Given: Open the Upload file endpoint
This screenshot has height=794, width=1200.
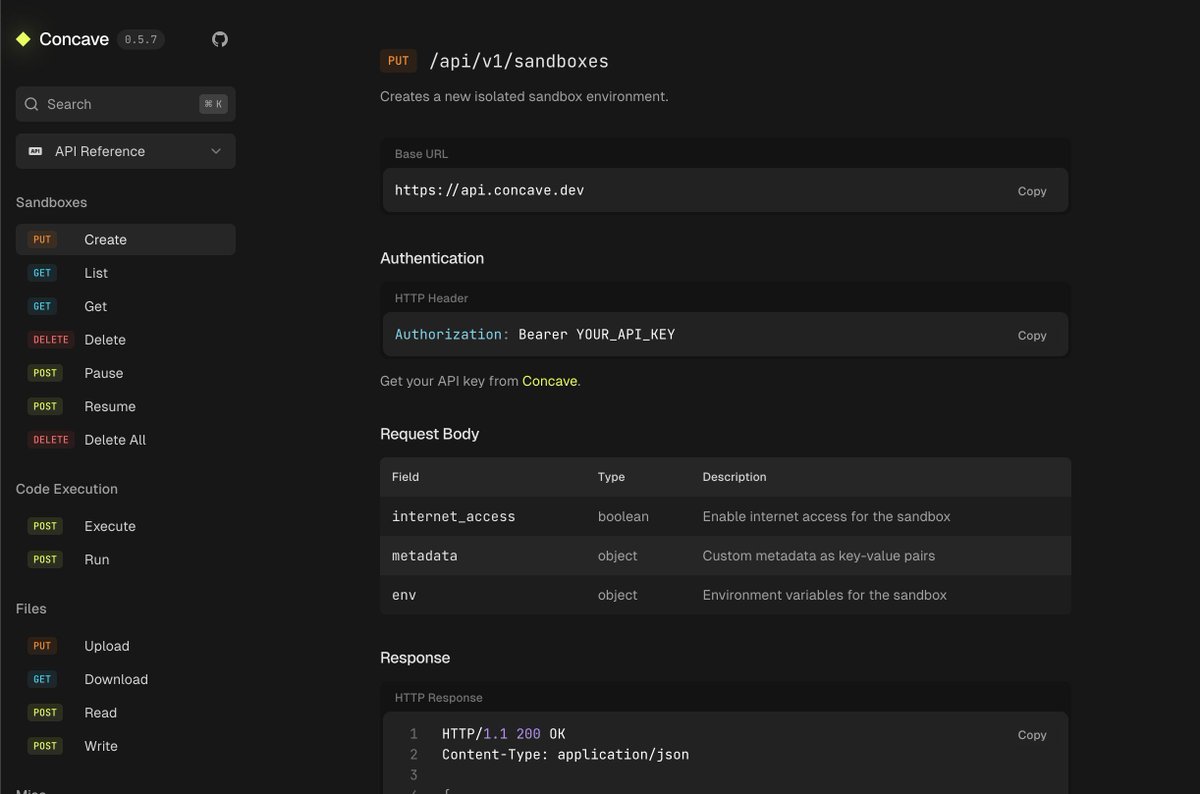Looking at the screenshot, I should click(126, 646).
